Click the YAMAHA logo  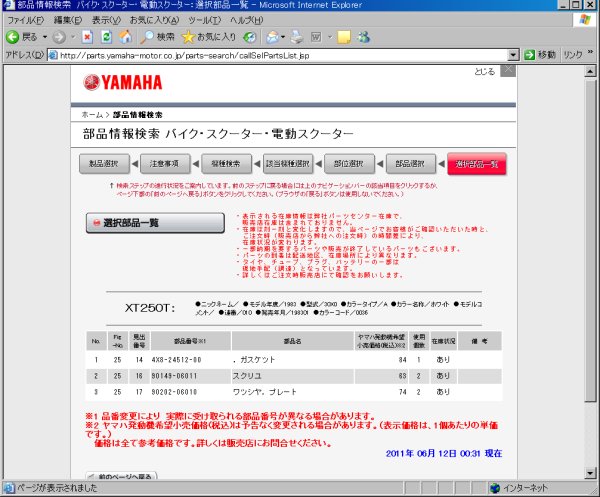click(123, 82)
